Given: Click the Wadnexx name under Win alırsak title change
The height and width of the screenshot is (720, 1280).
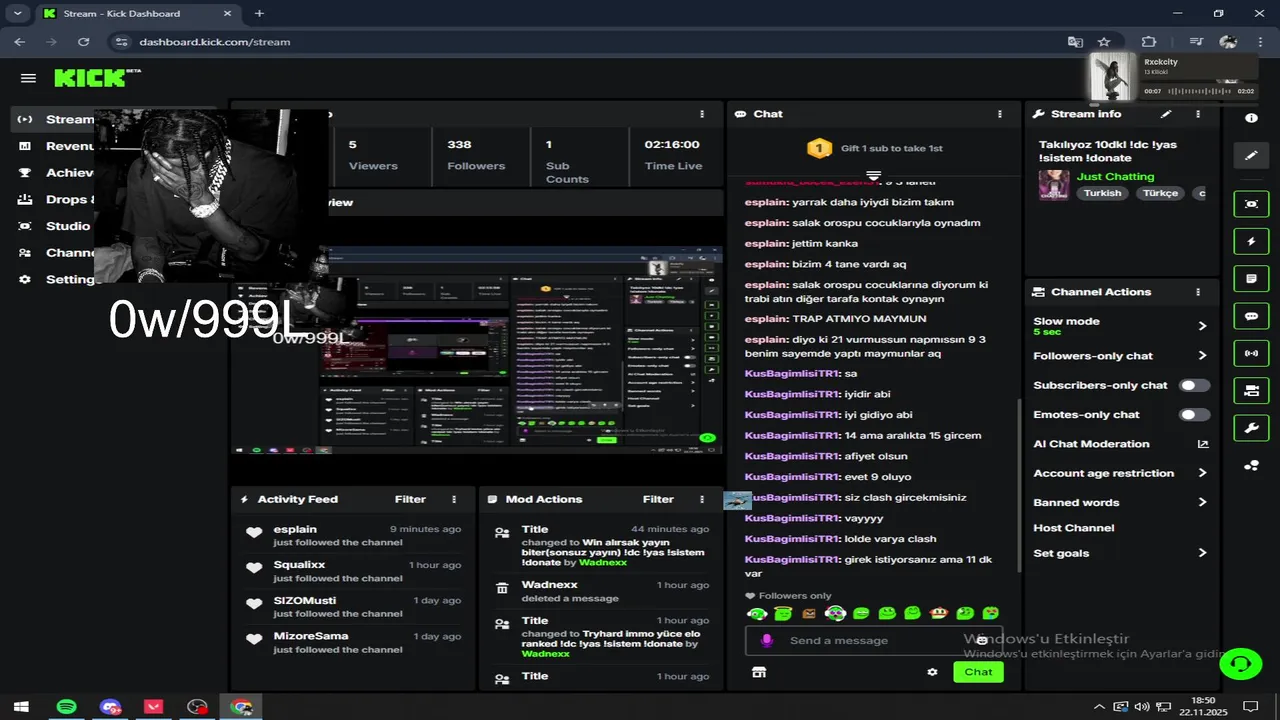Looking at the screenshot, I should pos(602,562).
